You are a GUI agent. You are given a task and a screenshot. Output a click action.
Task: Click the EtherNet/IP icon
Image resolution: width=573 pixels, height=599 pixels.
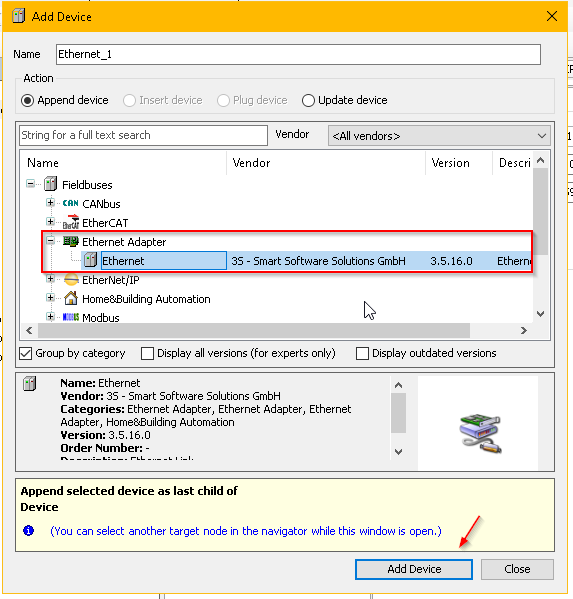71,280
